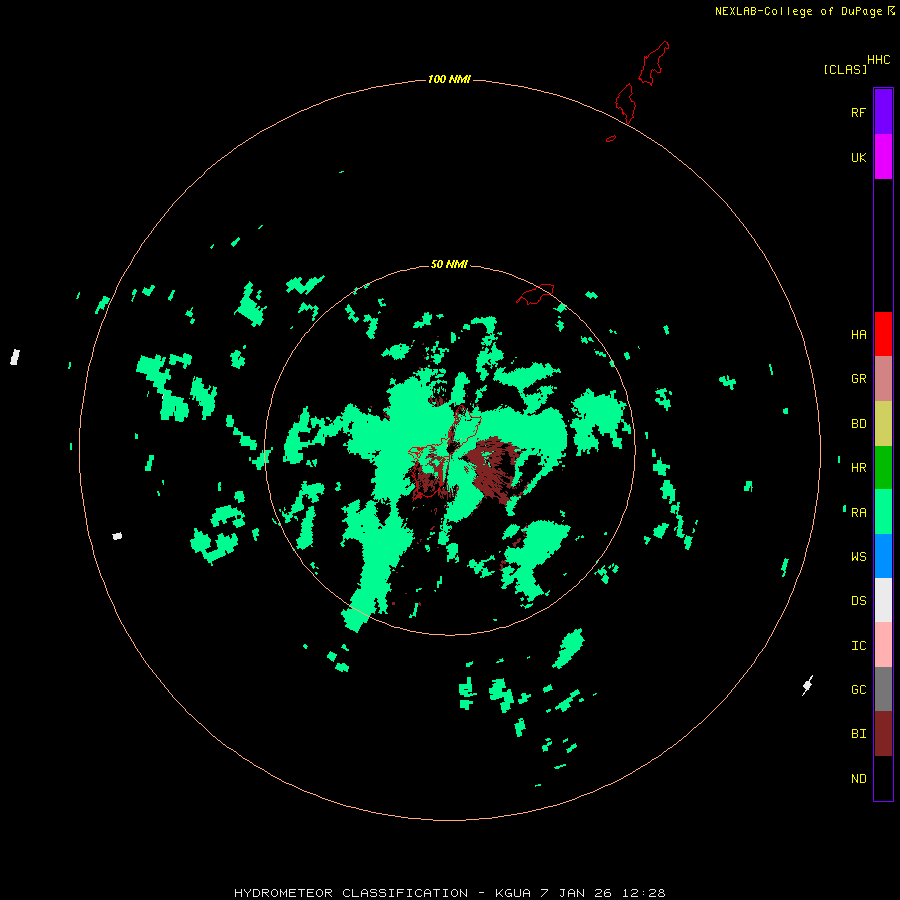Click the UK legend label
This screenshot has height=900, width=900.
coord(858,157)
